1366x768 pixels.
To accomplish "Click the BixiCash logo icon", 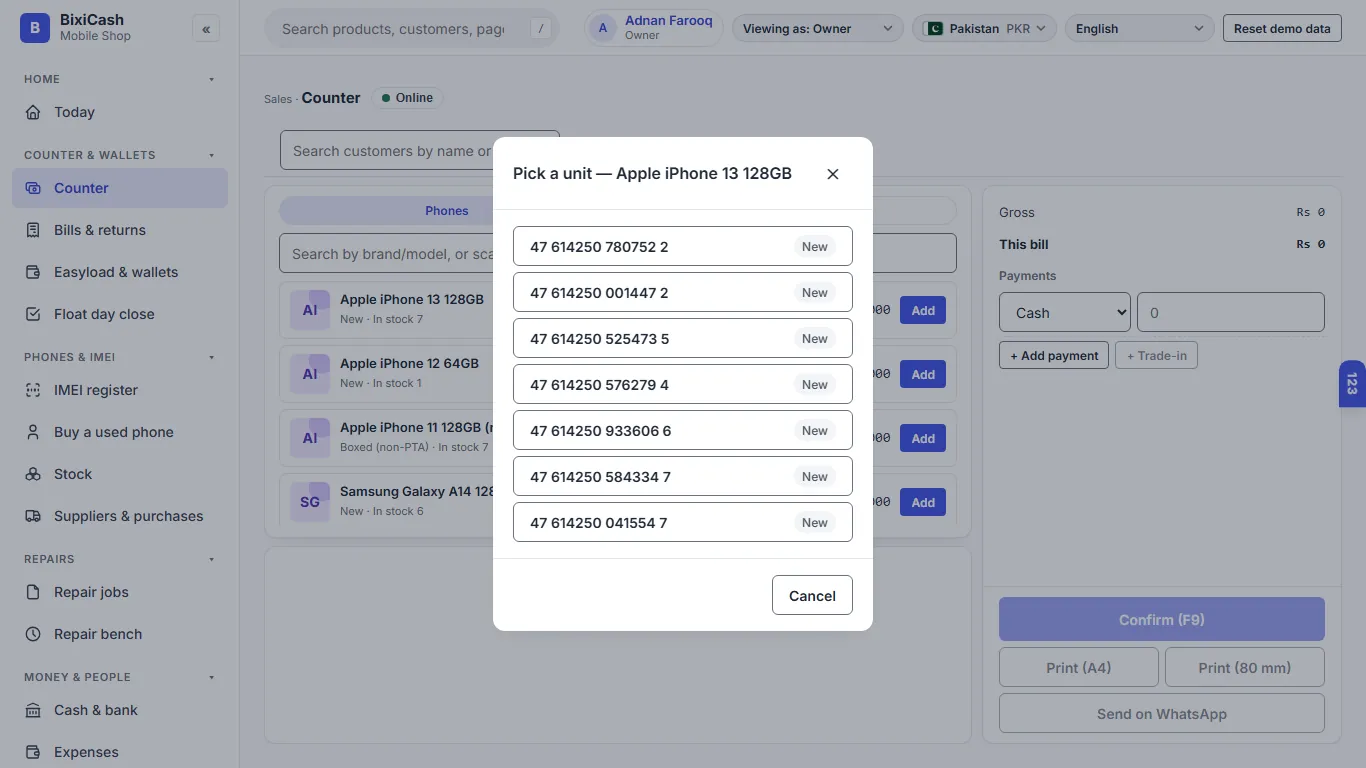I will coord(34,28).
